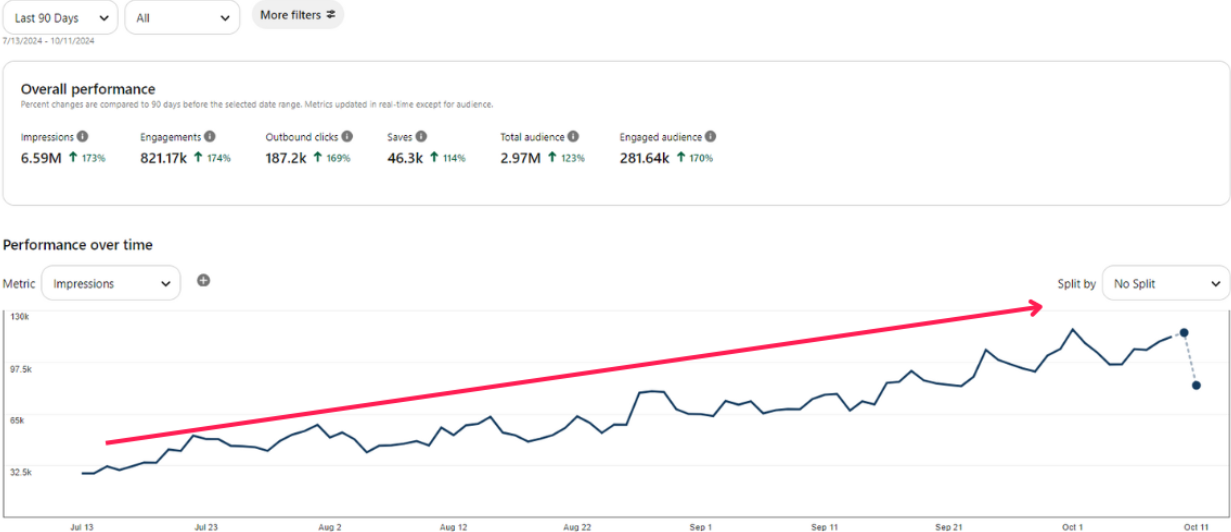Viewport: 1231px width, 532px height.
Task: Add another metric with the plus icon
Action: coord(203,280)
